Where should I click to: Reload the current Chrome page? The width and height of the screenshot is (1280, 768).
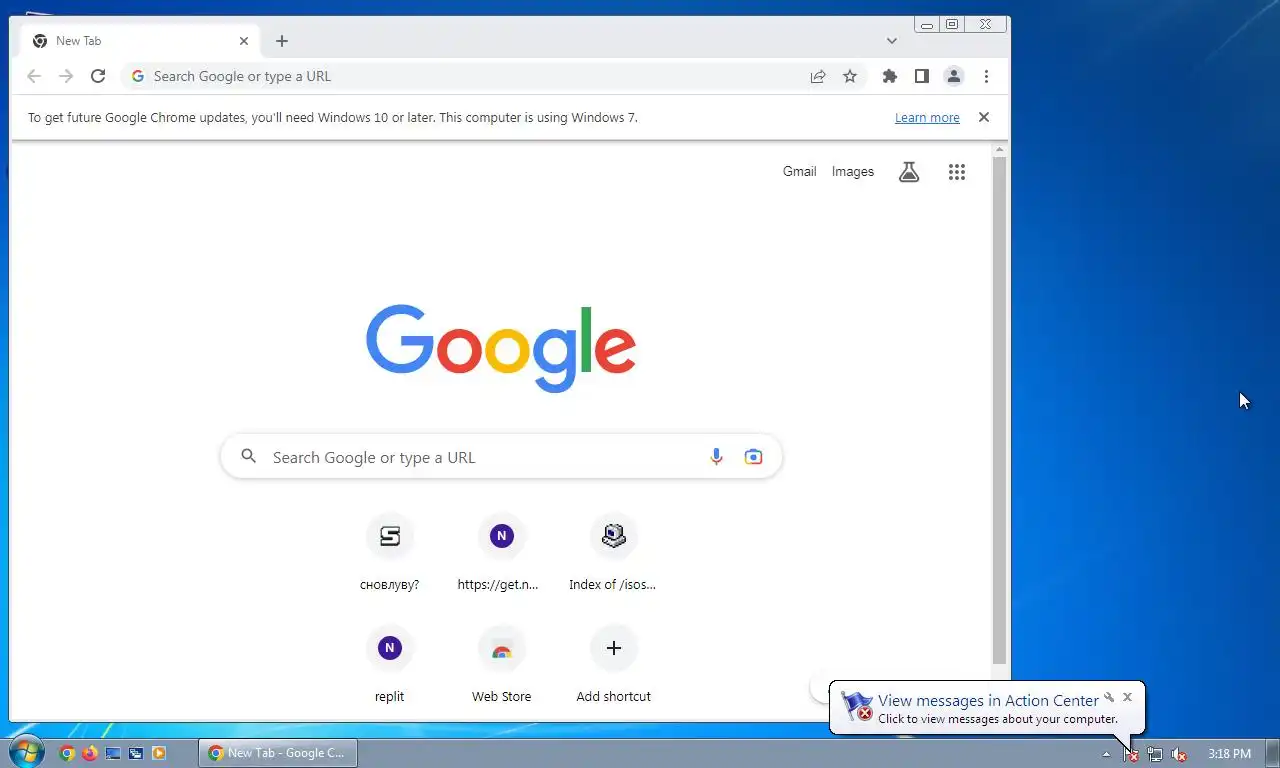98,76
